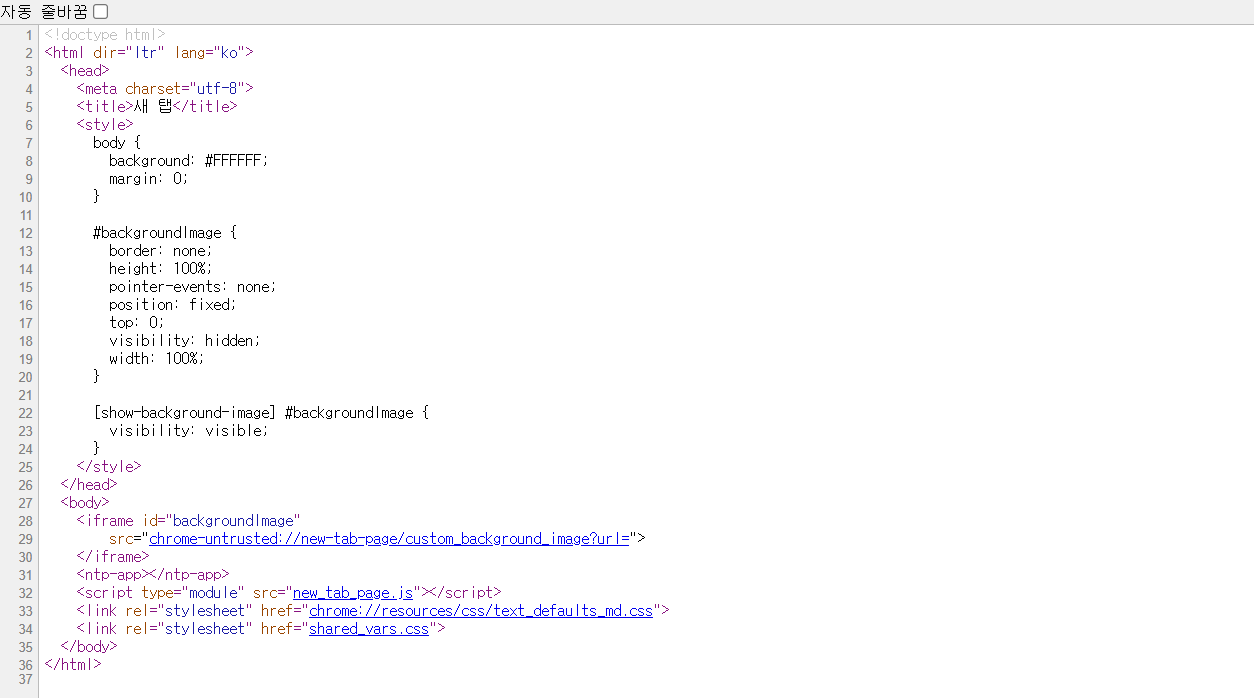Click the closing </body> tag
Screen dimensions: 1254x698
pos(89,646)
